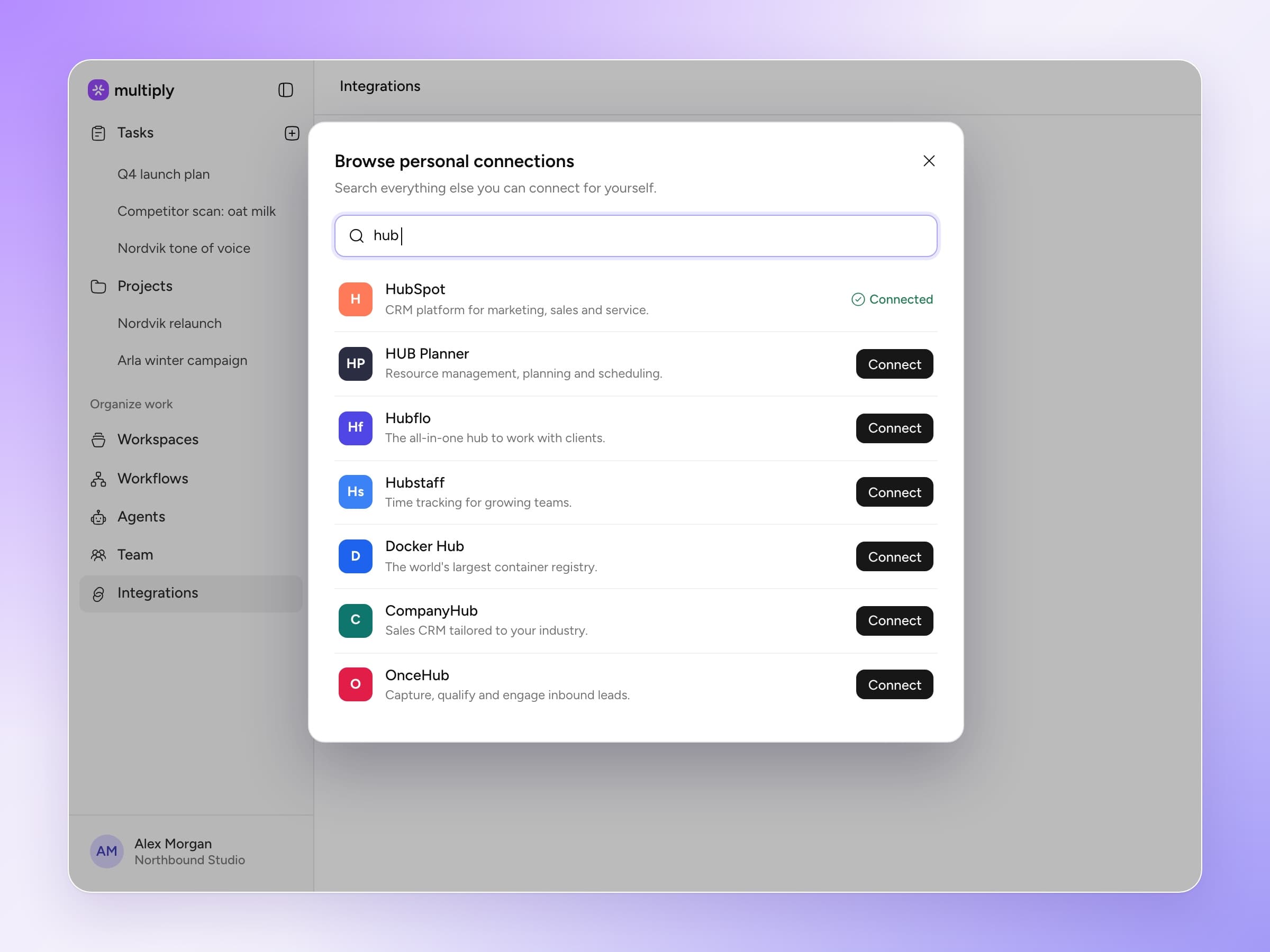Click the HubSpot Connected status
The image size is (1270, 952).
click(892, 299)
